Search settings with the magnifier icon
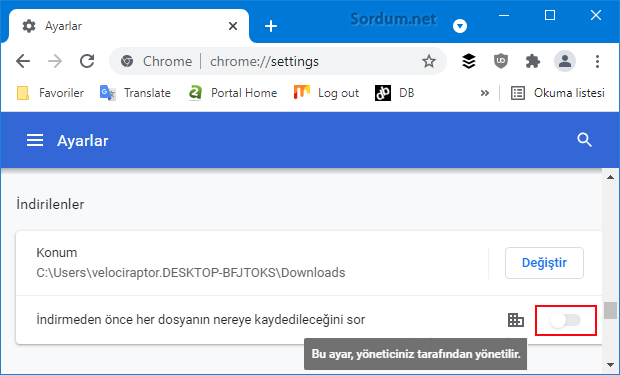 pos(584,140)
